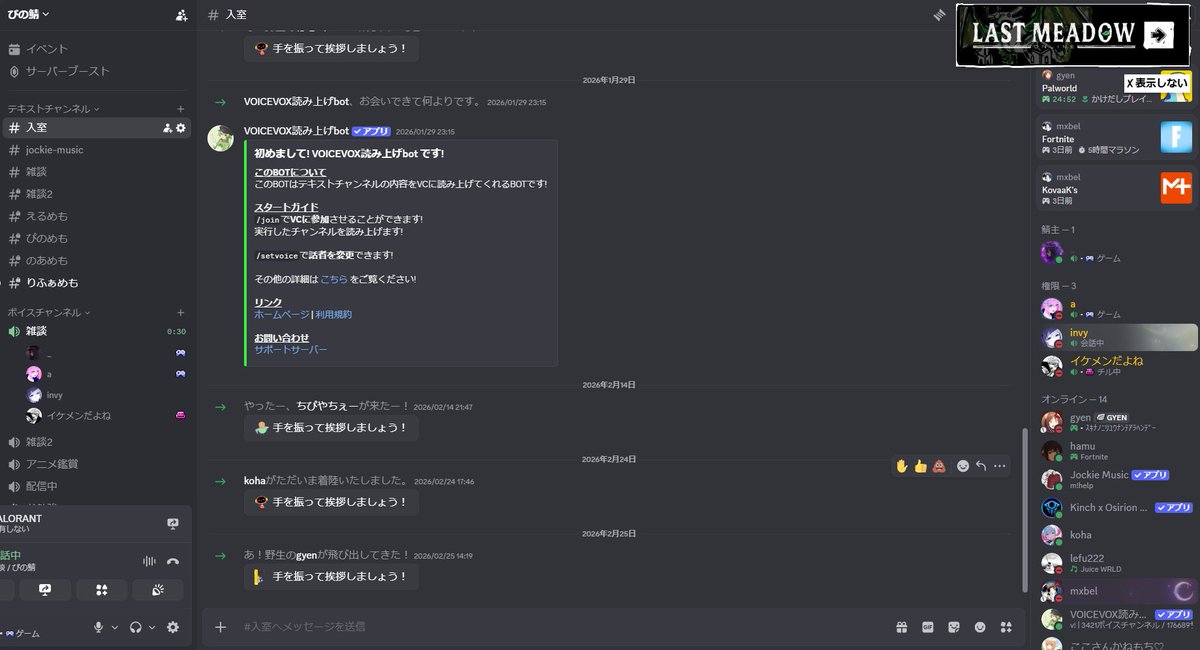Expand the microphone device dropdown arrow

114,627
